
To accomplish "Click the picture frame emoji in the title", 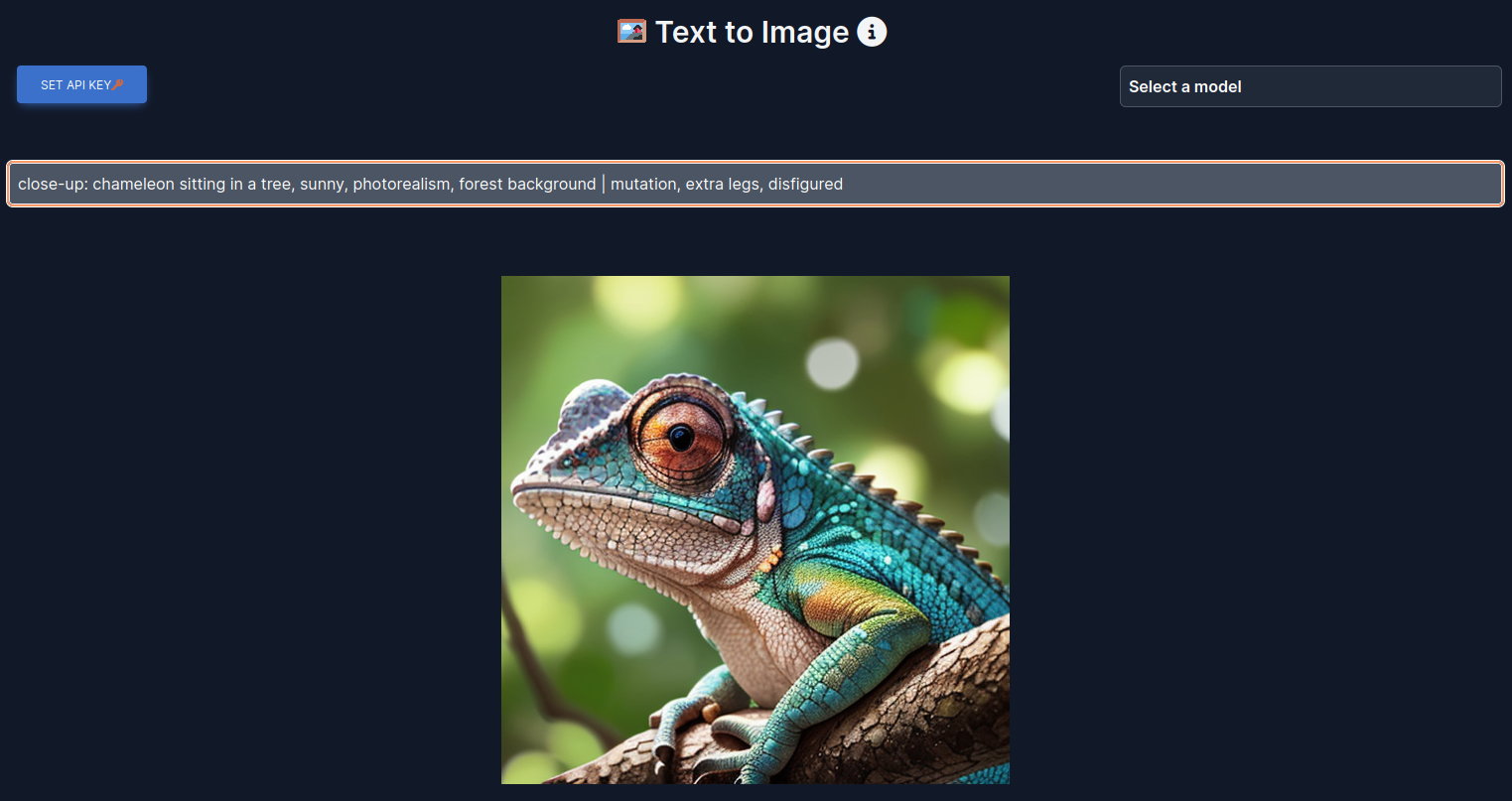I will [x=631, y=32].
